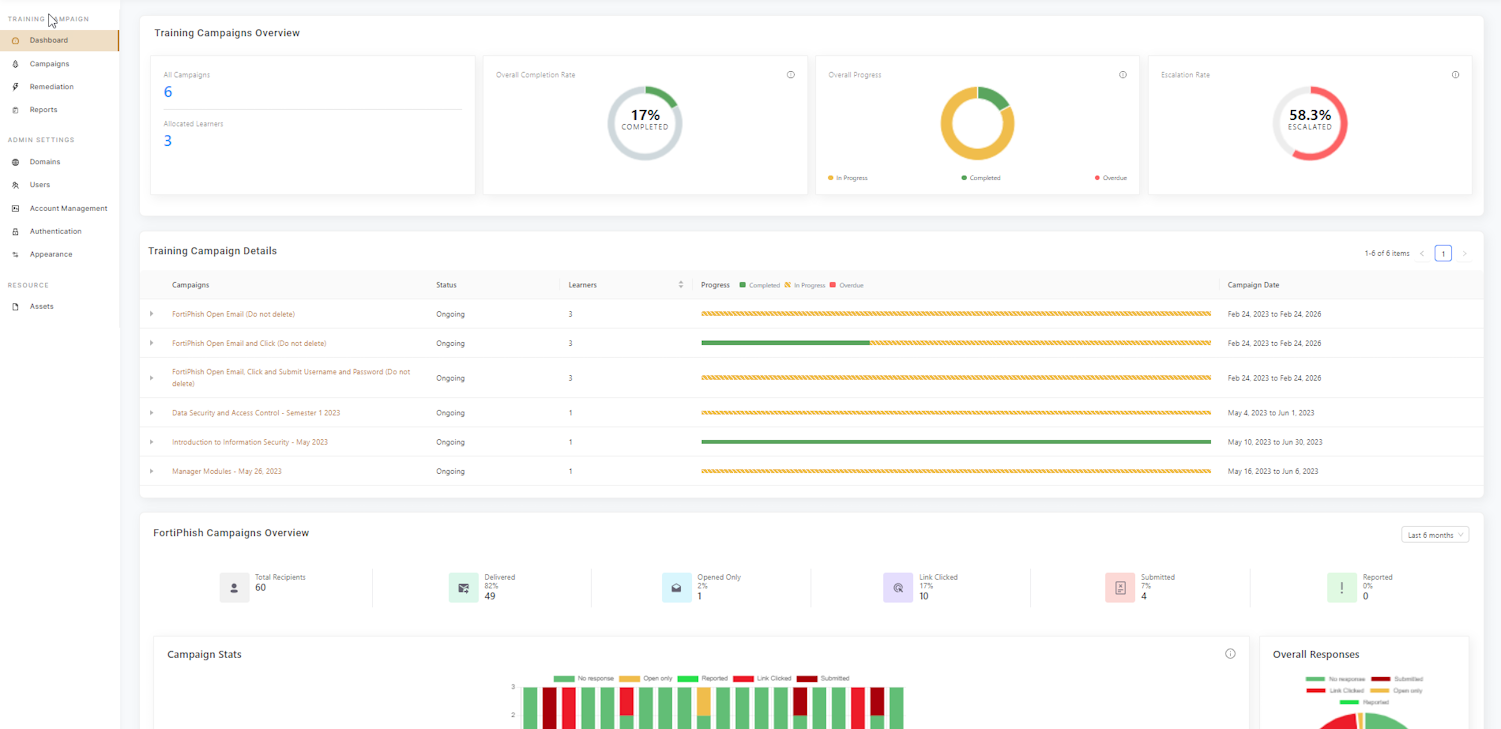Click the Remediation lightning icon
This screenshot has height=729, width=1501.
click(15, 87)
